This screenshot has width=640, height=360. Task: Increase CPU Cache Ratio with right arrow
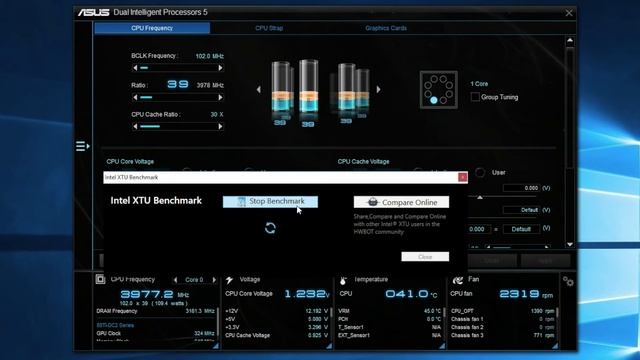(220, 127)
